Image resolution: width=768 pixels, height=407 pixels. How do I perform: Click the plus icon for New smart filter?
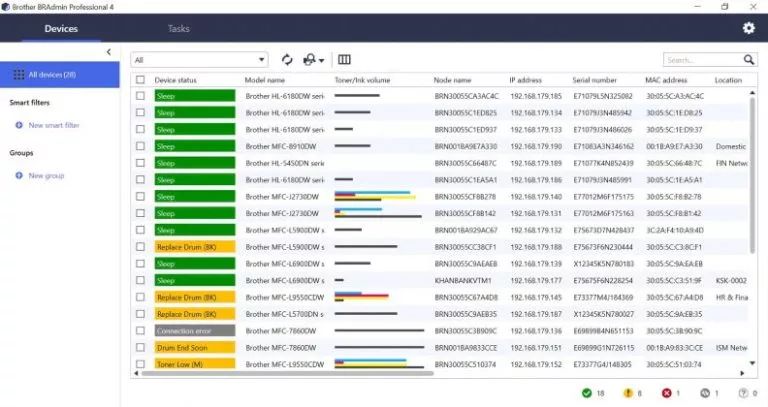(x=18, y=125)
